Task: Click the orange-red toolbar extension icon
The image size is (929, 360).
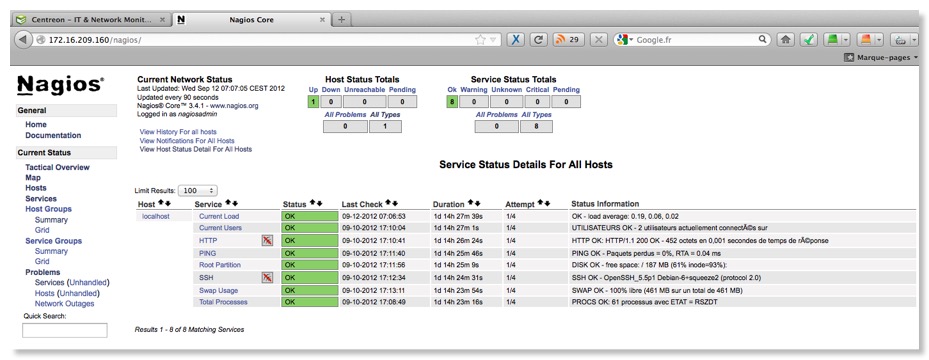Action: tap(866, 40)
